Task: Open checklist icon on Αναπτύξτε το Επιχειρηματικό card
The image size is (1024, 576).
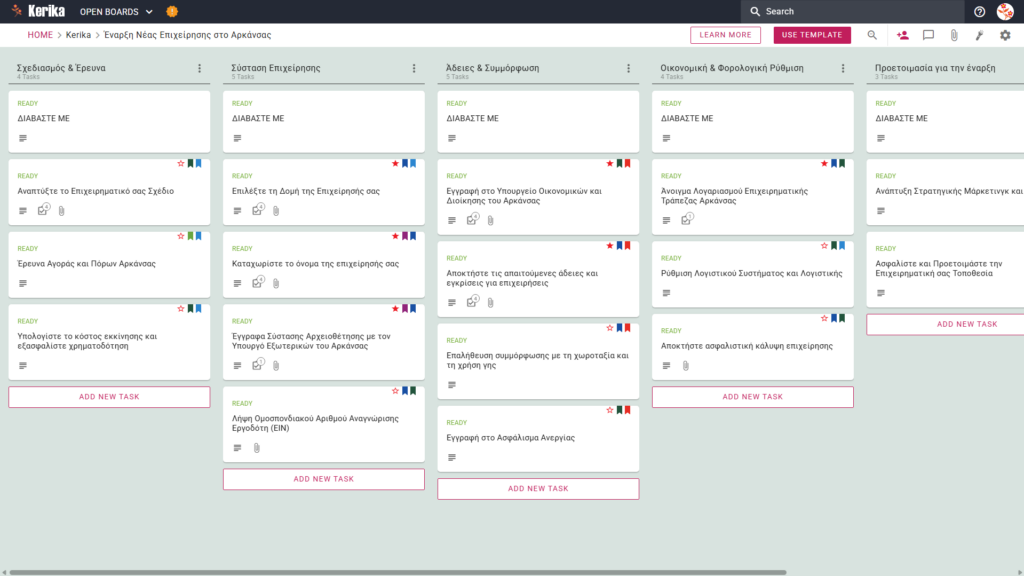Action: pyautogui.click(x=43, y=210)
